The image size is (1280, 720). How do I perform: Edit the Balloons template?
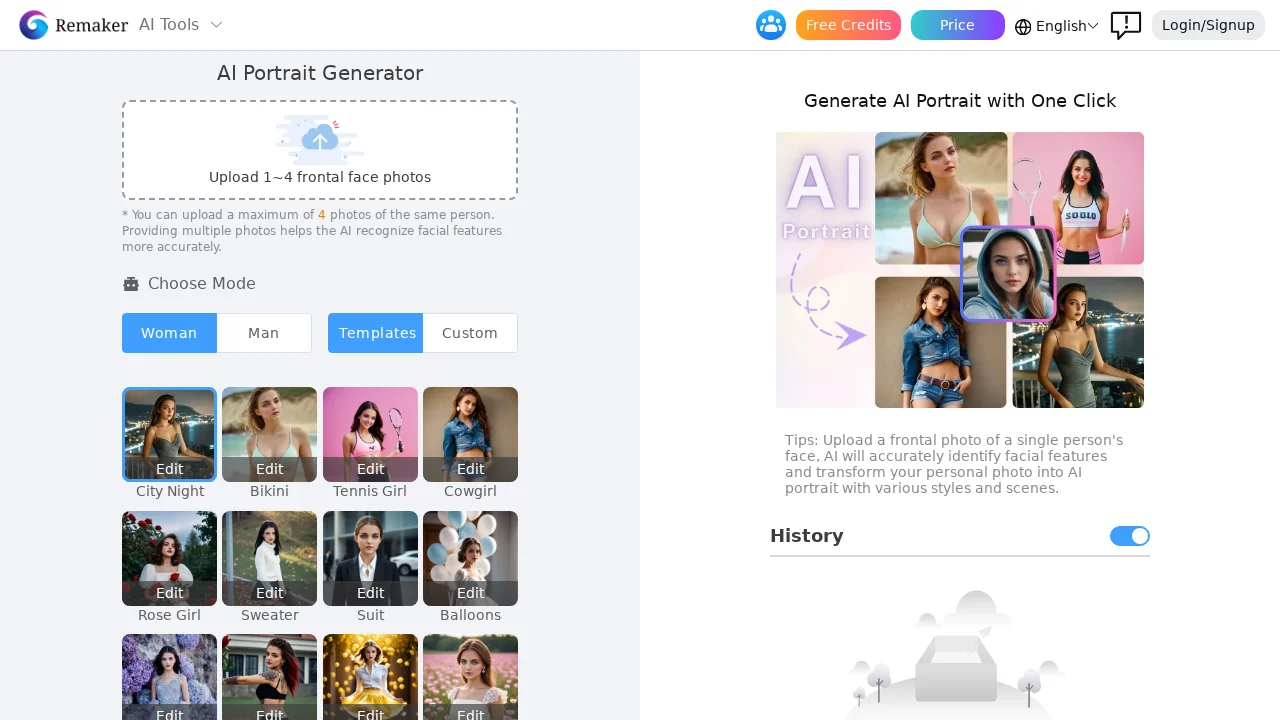471,593
